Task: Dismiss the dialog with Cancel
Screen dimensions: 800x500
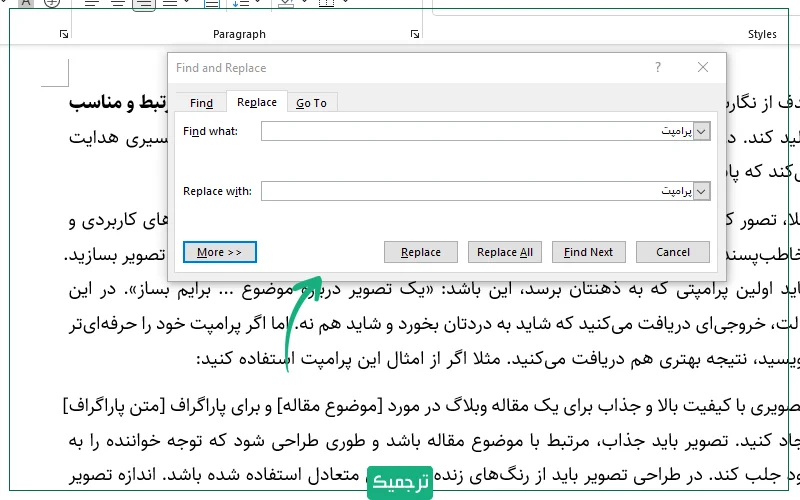Action: (672, 252)
